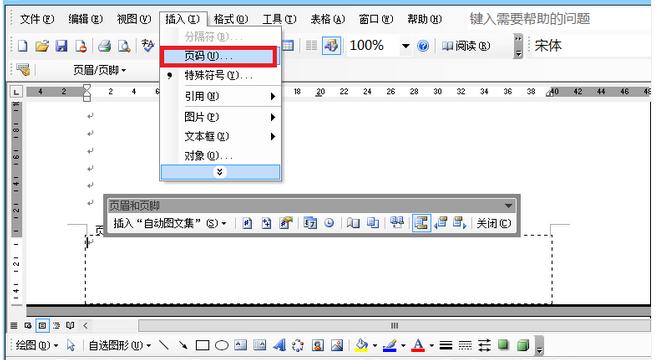
Task: Toggle Link to Previous icon
Action: (397, 223)
